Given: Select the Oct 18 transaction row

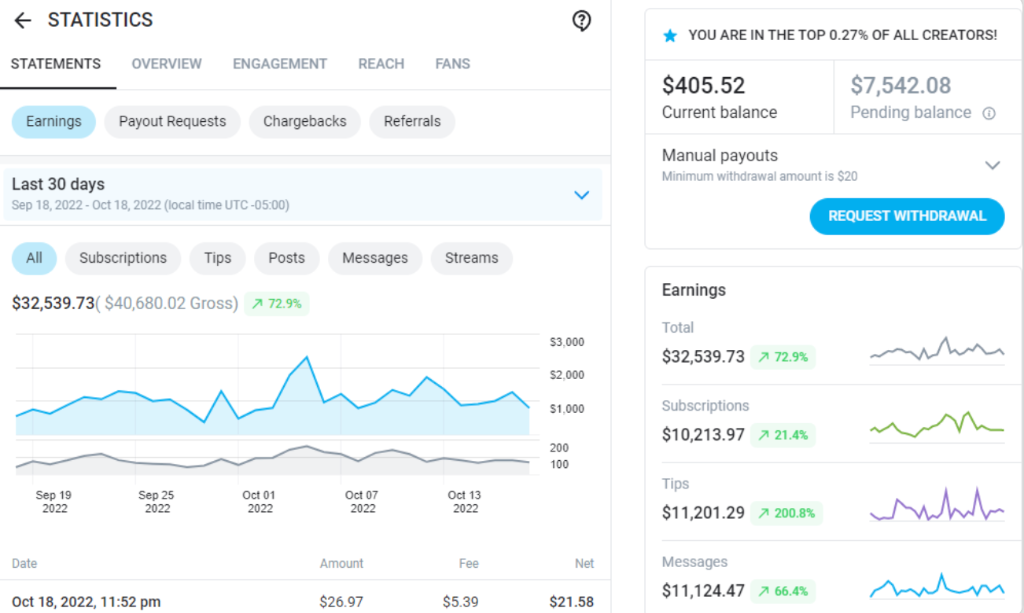Looking at the screenshot, I should (300, 601).
